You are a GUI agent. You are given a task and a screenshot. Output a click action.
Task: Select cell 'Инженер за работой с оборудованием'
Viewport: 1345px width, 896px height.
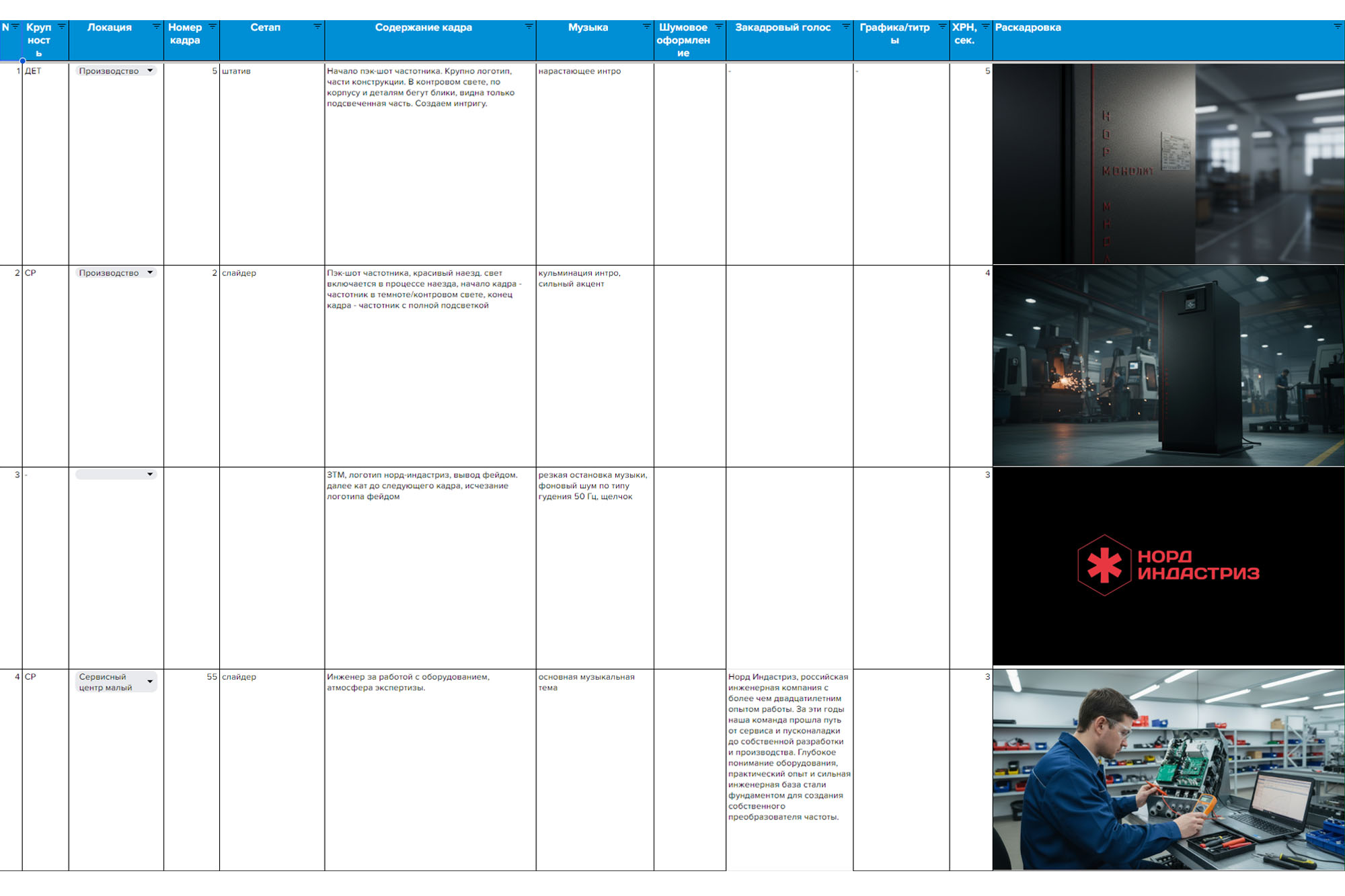point(430,770)
